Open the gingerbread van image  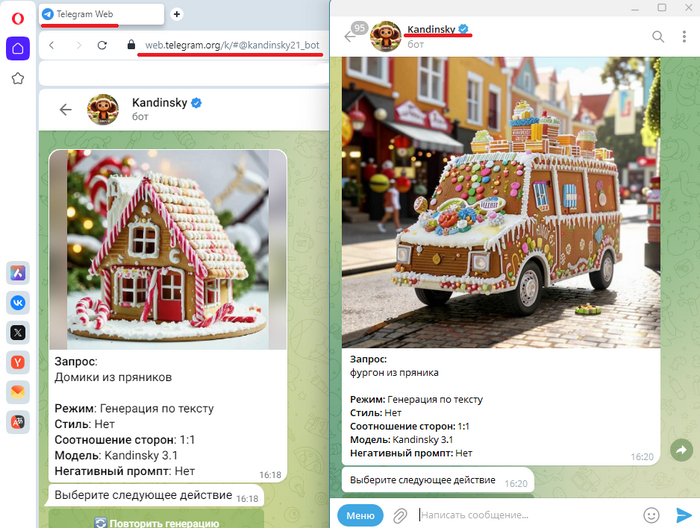[x=501, y=202]
